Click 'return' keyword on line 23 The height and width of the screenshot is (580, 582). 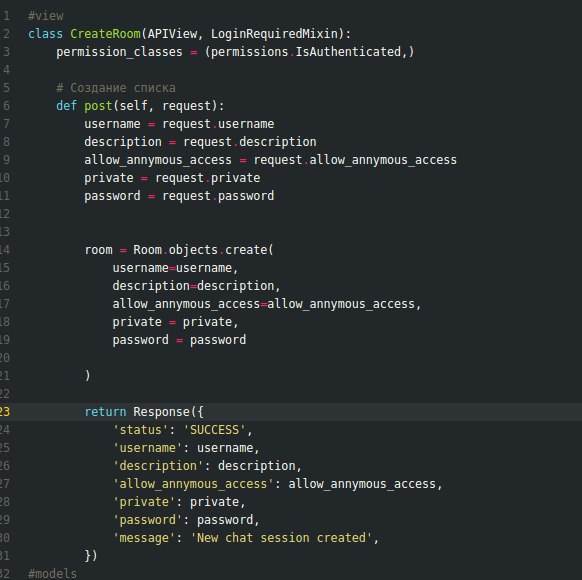click(x=105, y=412)
